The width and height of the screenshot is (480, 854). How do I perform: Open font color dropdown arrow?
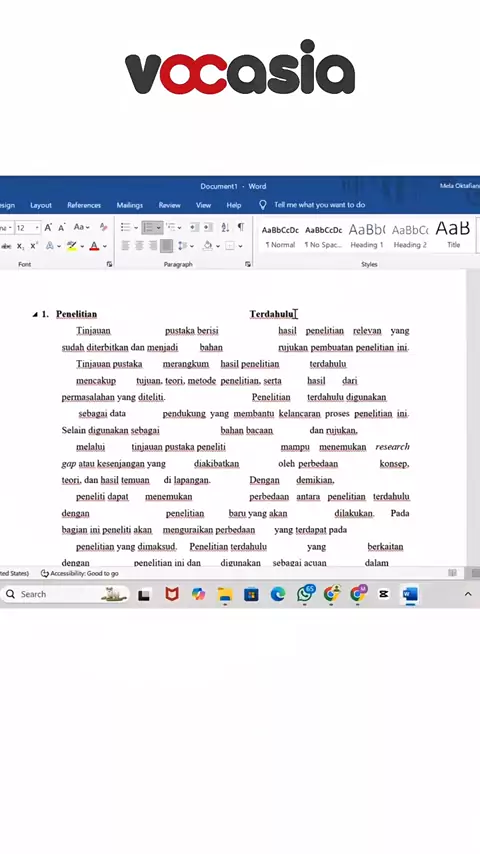click(x=105, y=246)
